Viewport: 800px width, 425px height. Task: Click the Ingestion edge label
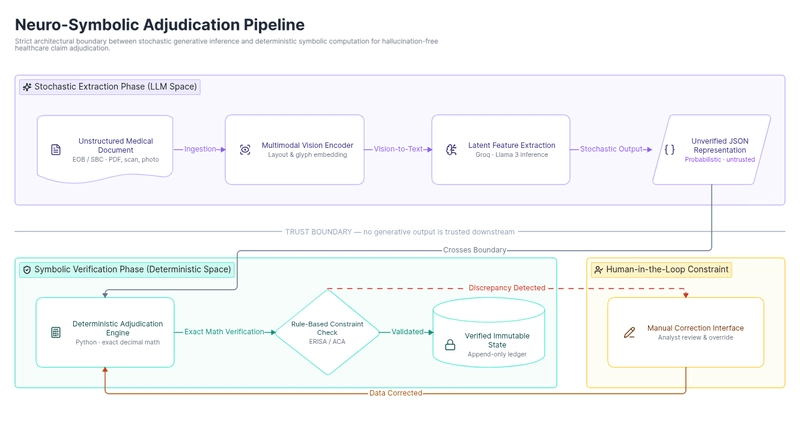pyautogui.click(x=200, y=149)
